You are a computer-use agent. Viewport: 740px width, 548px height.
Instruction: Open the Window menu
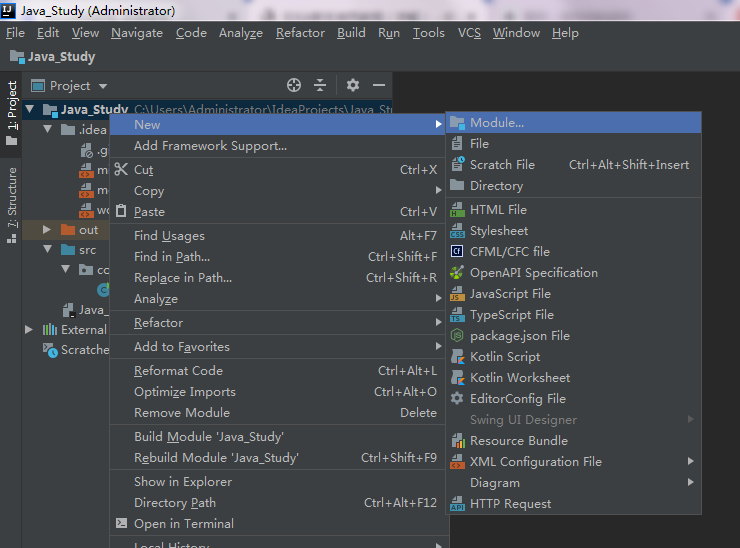pyautogui.click(x=516, y=33)
